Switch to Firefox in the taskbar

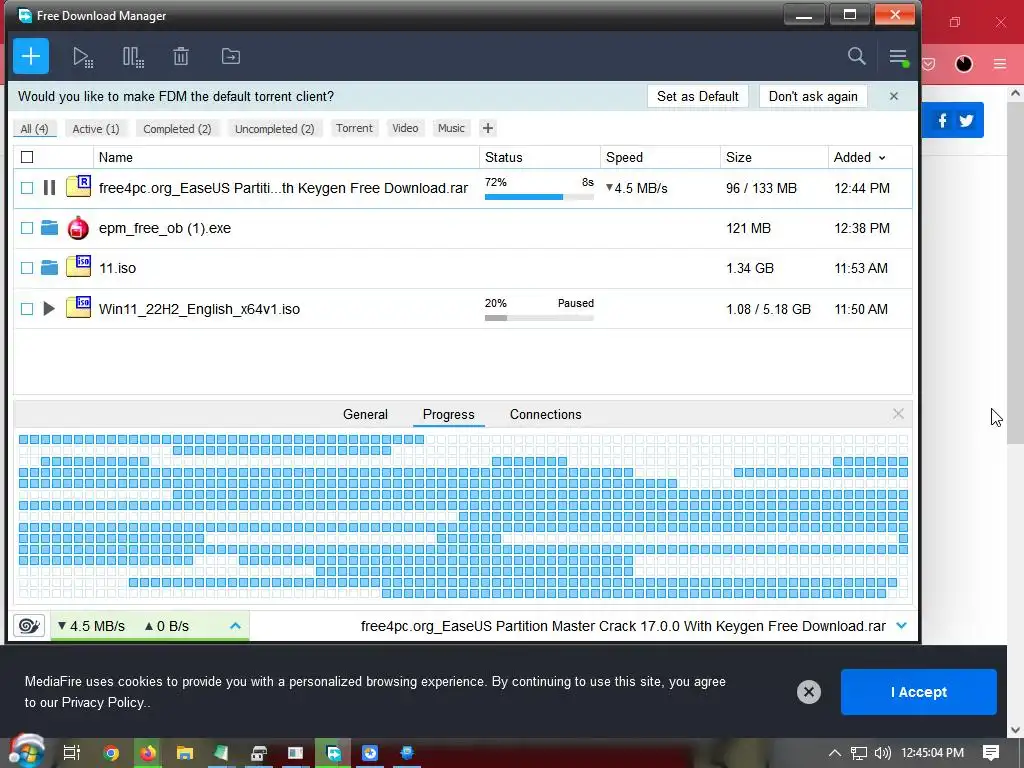148,753
